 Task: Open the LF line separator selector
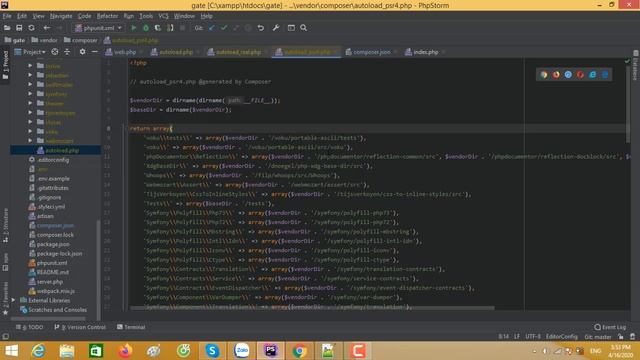click(517, 337)
